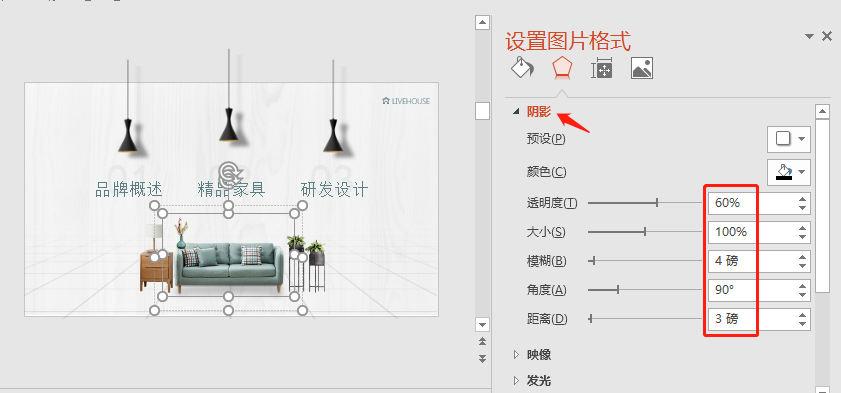Click the 精品家具 text on slide
Screen dimensions: 841x393
pyautogui.click(x=232, y=190)
